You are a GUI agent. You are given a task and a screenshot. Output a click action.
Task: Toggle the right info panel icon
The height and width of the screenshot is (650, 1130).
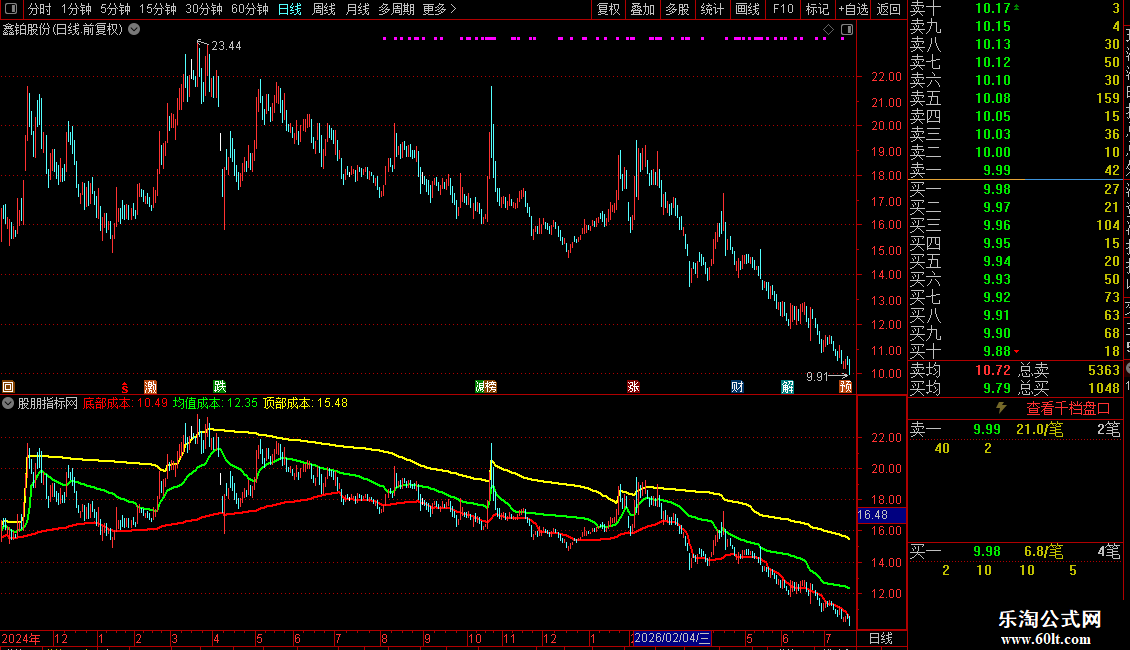(847, 30)
